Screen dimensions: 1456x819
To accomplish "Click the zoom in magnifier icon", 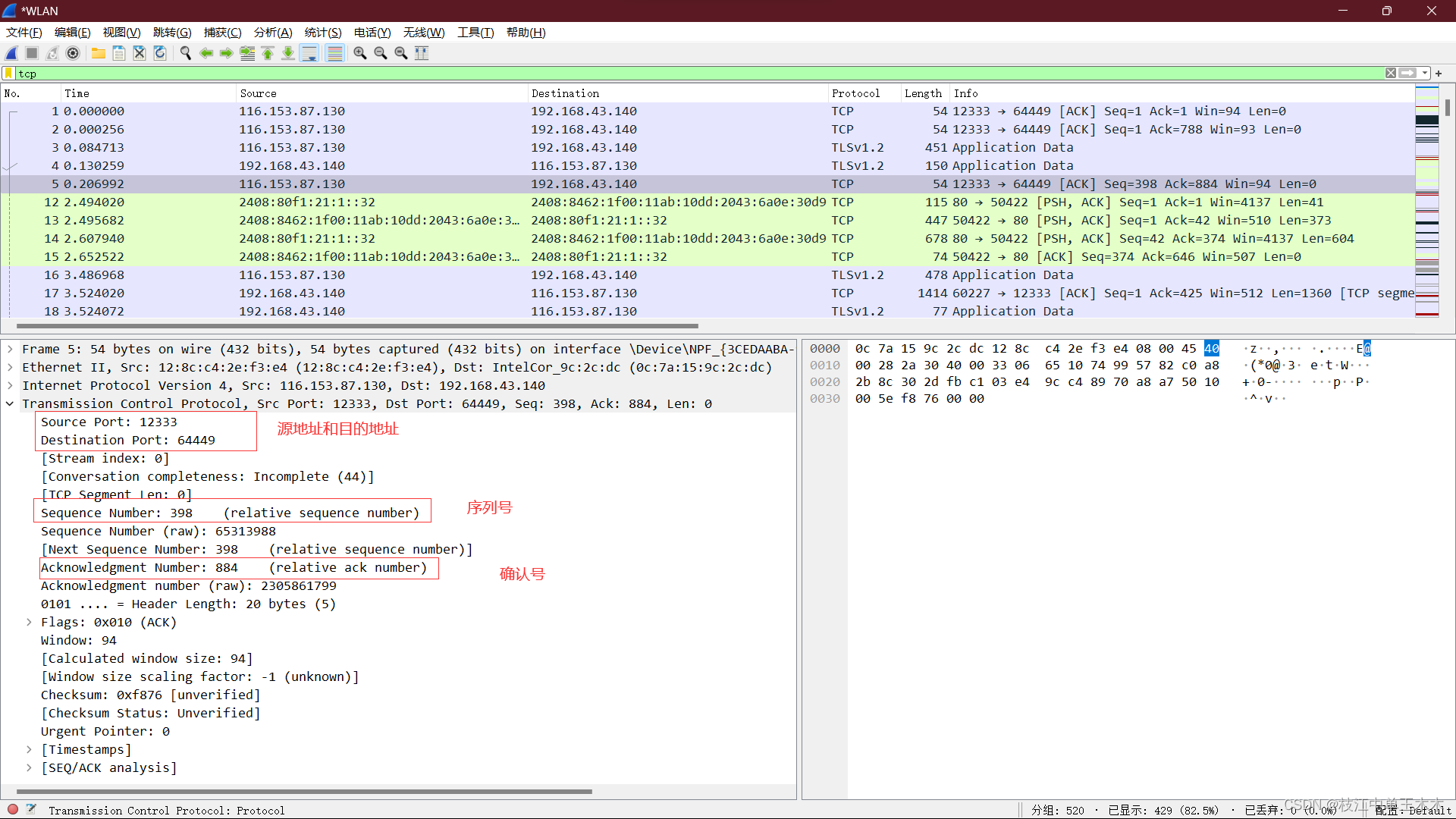I will tap(360, 53).
